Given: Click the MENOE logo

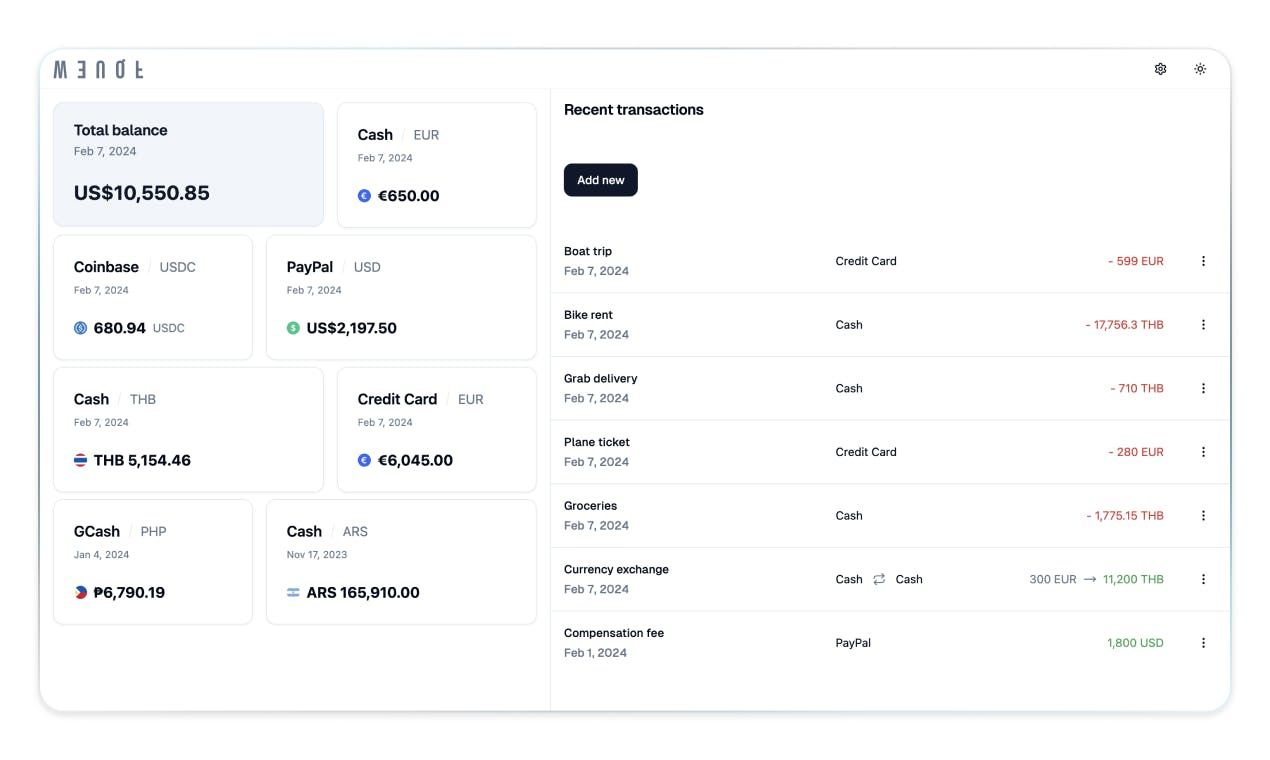Looking at the screenshot, I should (99, 69).
